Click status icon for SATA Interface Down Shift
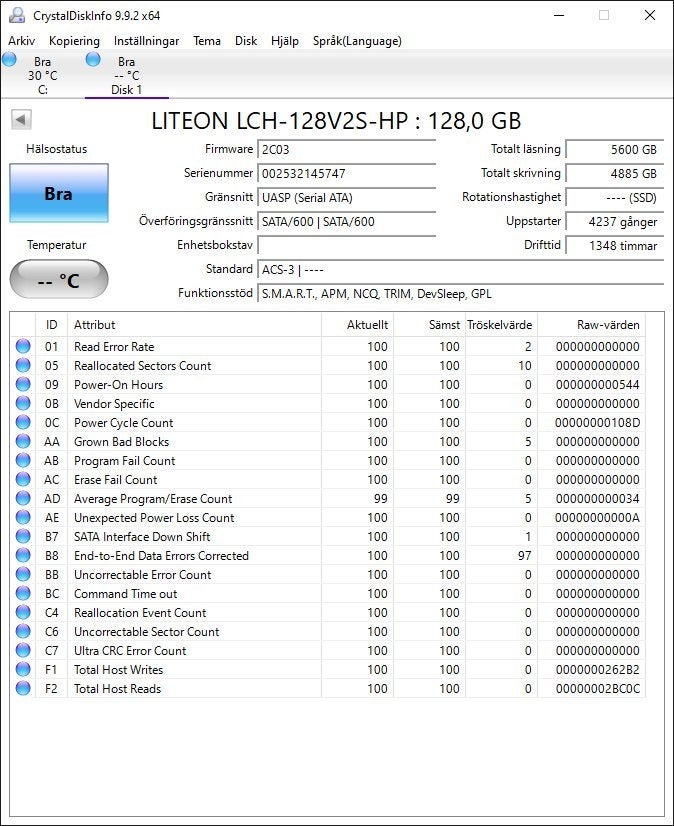This screenshot has height=826, width=674. click(x=23, y=536)
